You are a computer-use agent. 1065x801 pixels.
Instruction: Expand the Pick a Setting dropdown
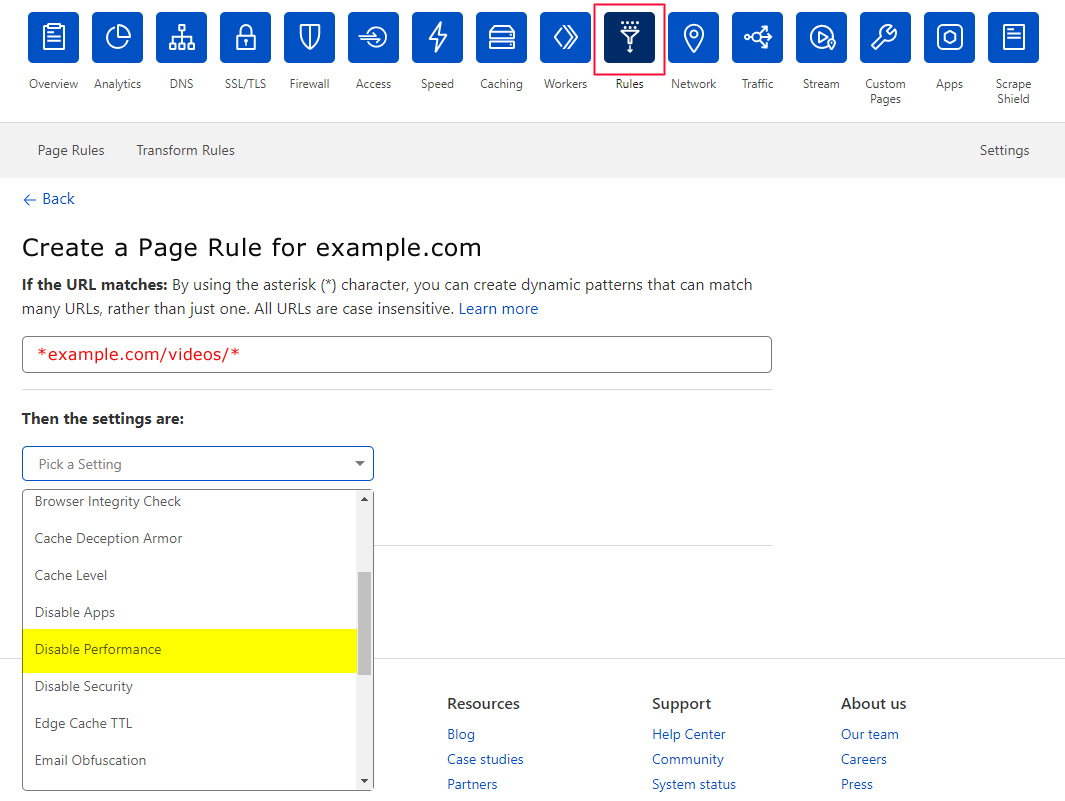click(198, 464)
